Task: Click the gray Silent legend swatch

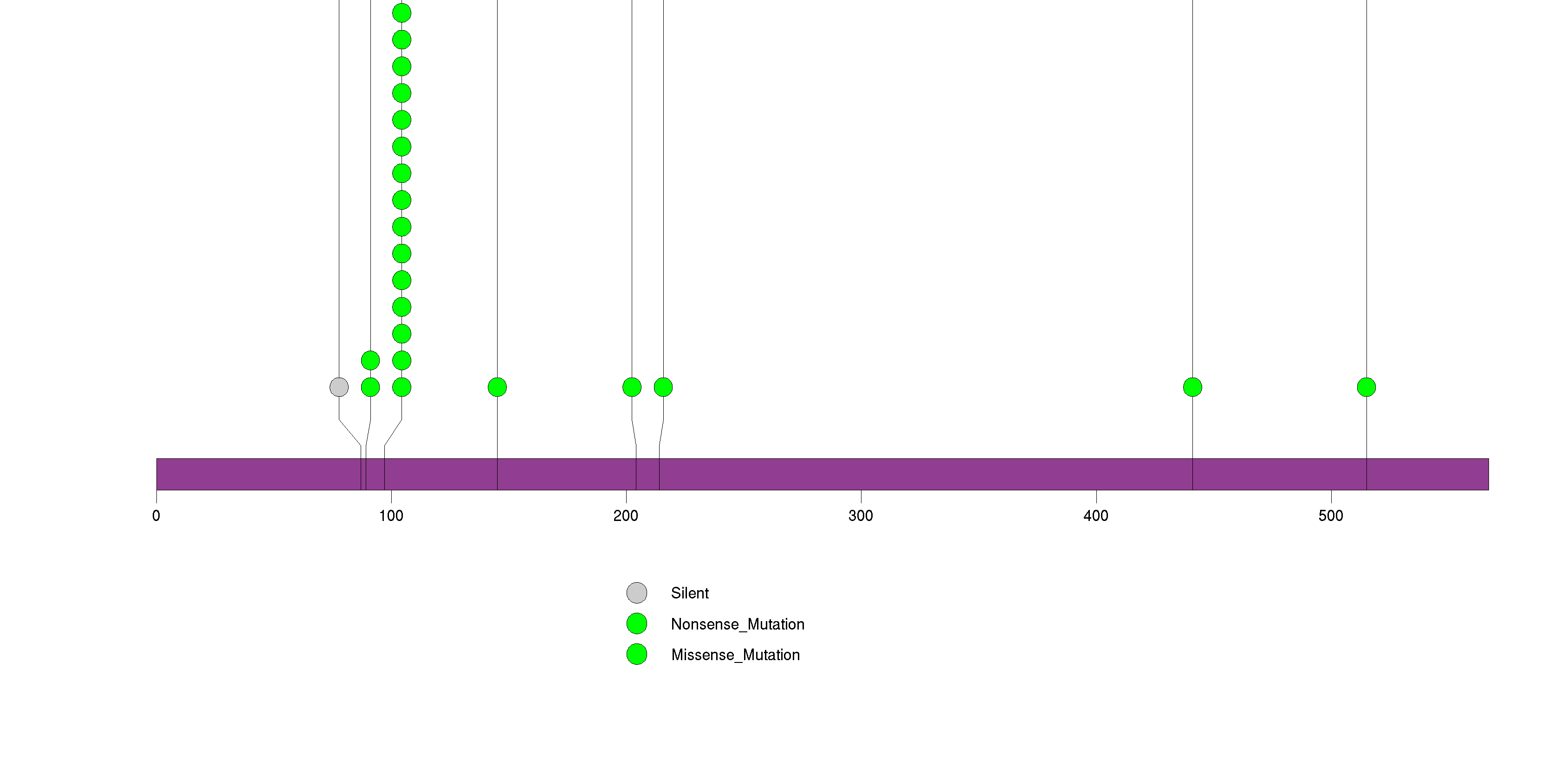Action: tap(636, 592)
